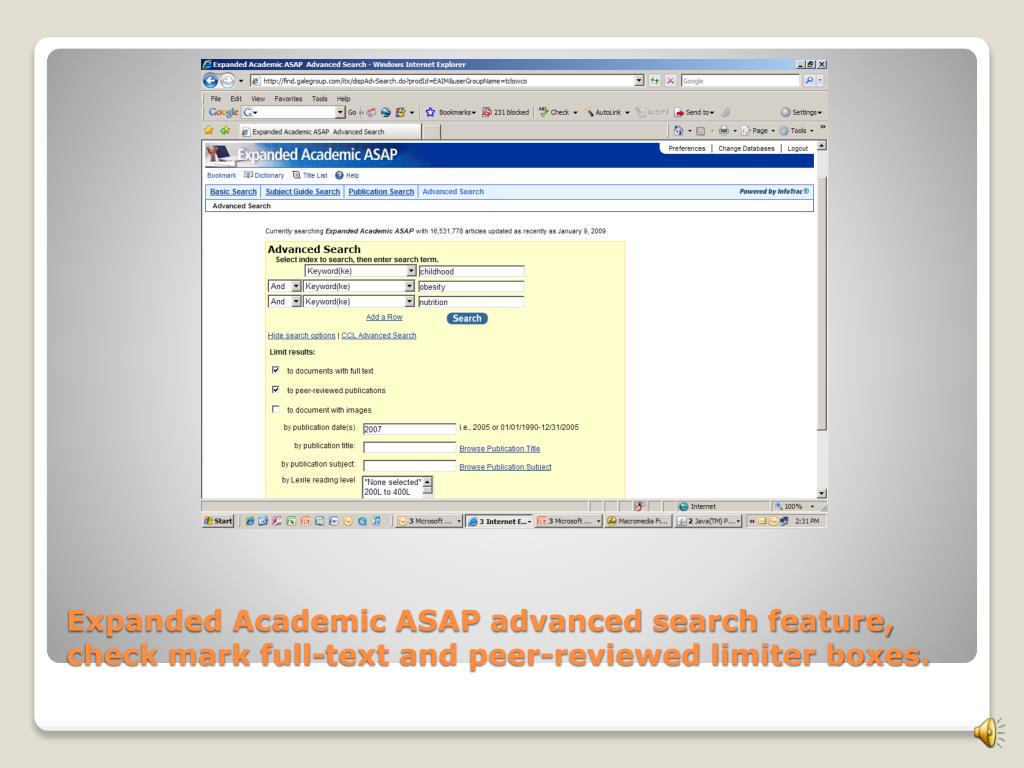Play the slide's audio speaker icon

989,732
